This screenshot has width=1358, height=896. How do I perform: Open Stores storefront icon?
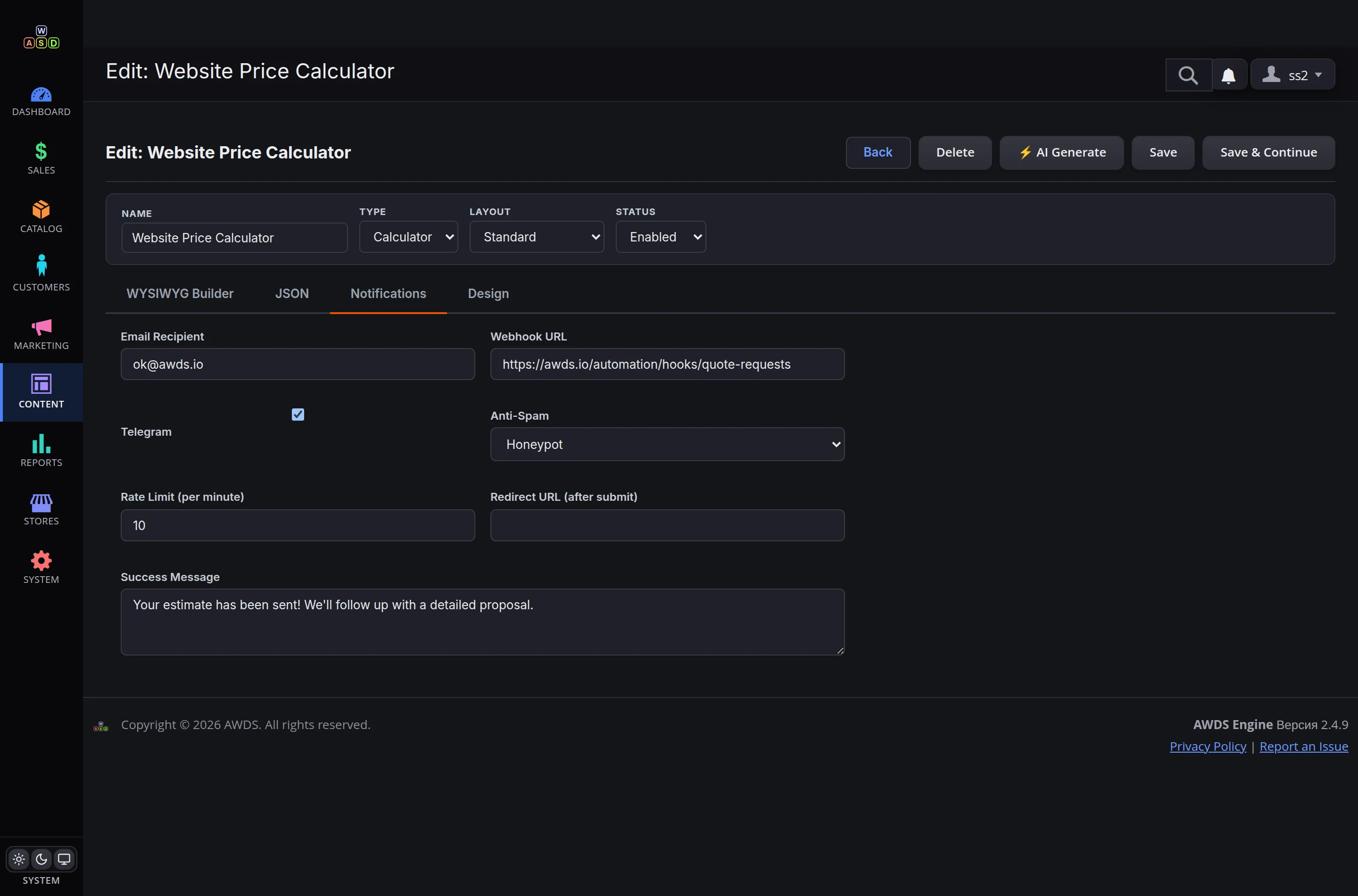point(41,503)
